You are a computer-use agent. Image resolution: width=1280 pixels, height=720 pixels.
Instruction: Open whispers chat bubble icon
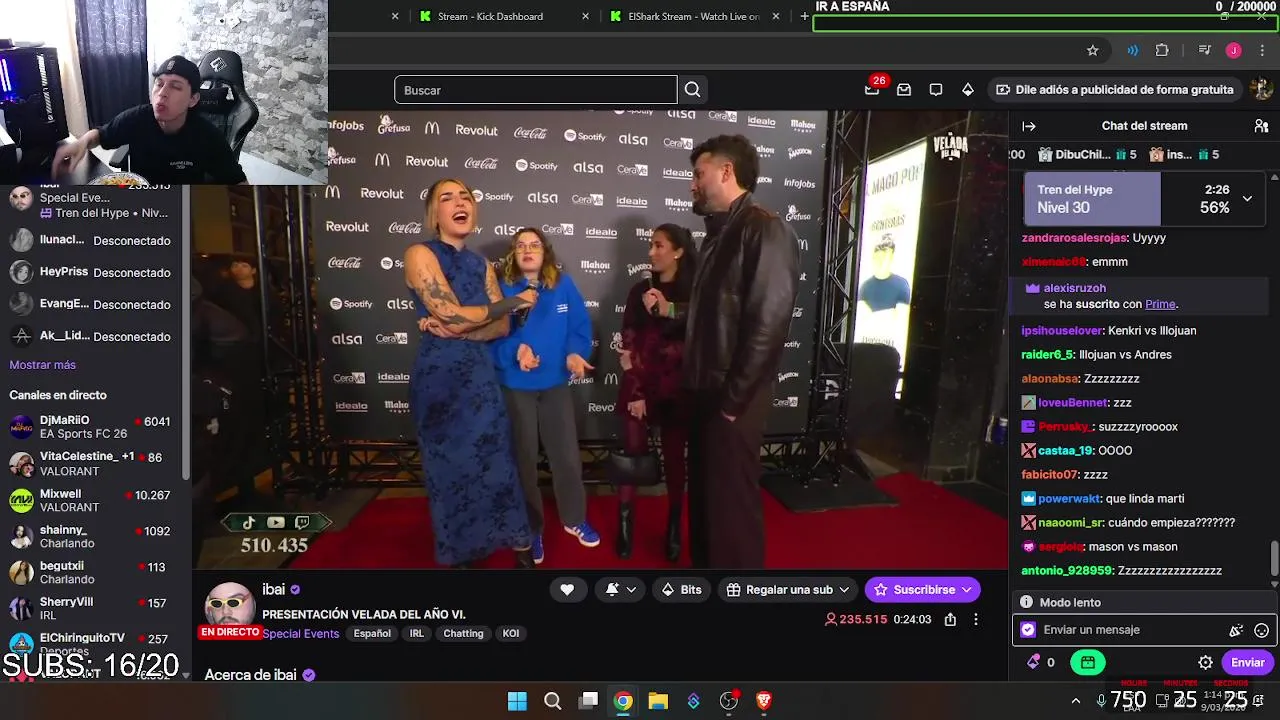pos(936,90)
